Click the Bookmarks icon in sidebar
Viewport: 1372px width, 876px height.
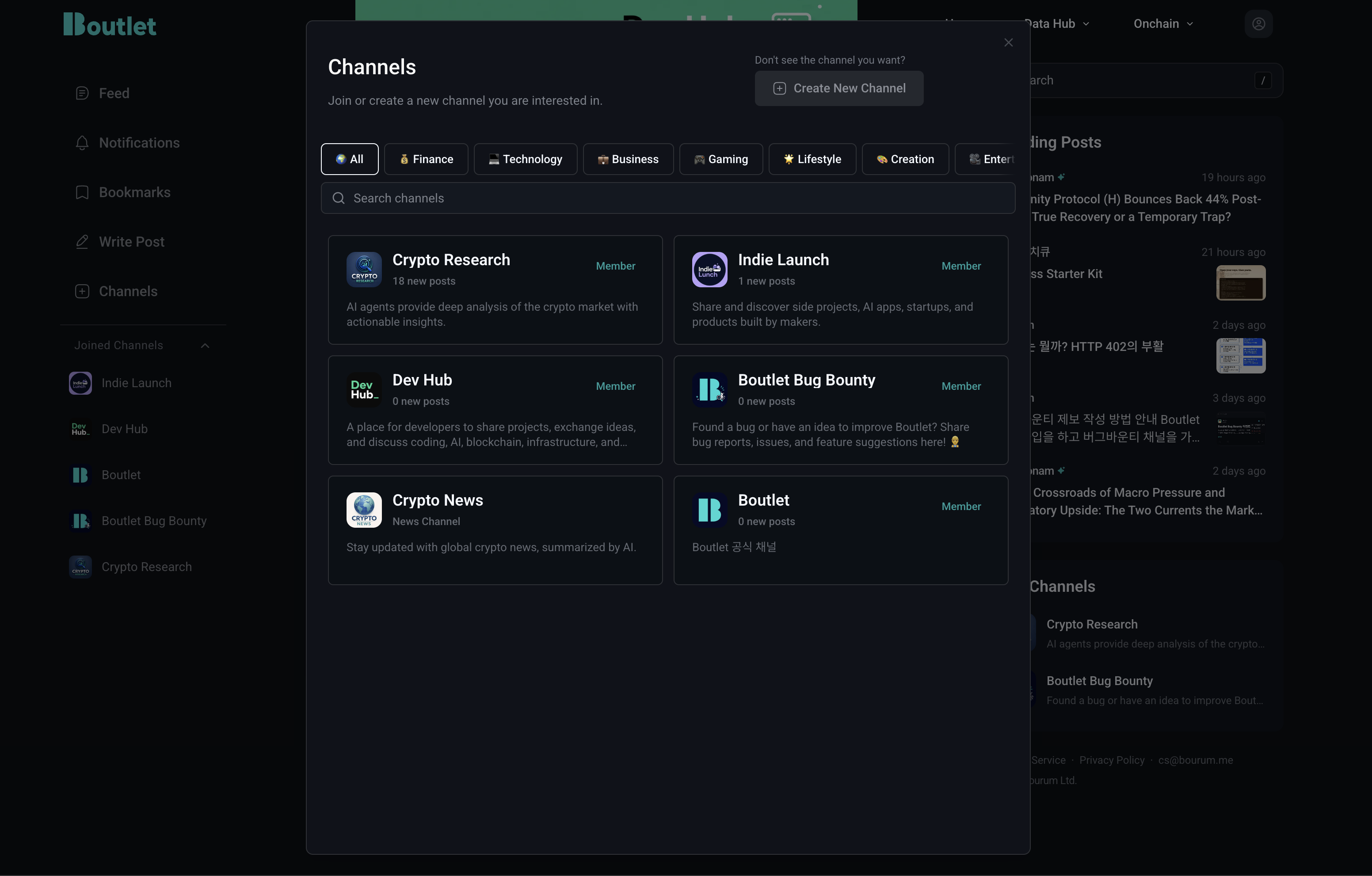point(82,193)
